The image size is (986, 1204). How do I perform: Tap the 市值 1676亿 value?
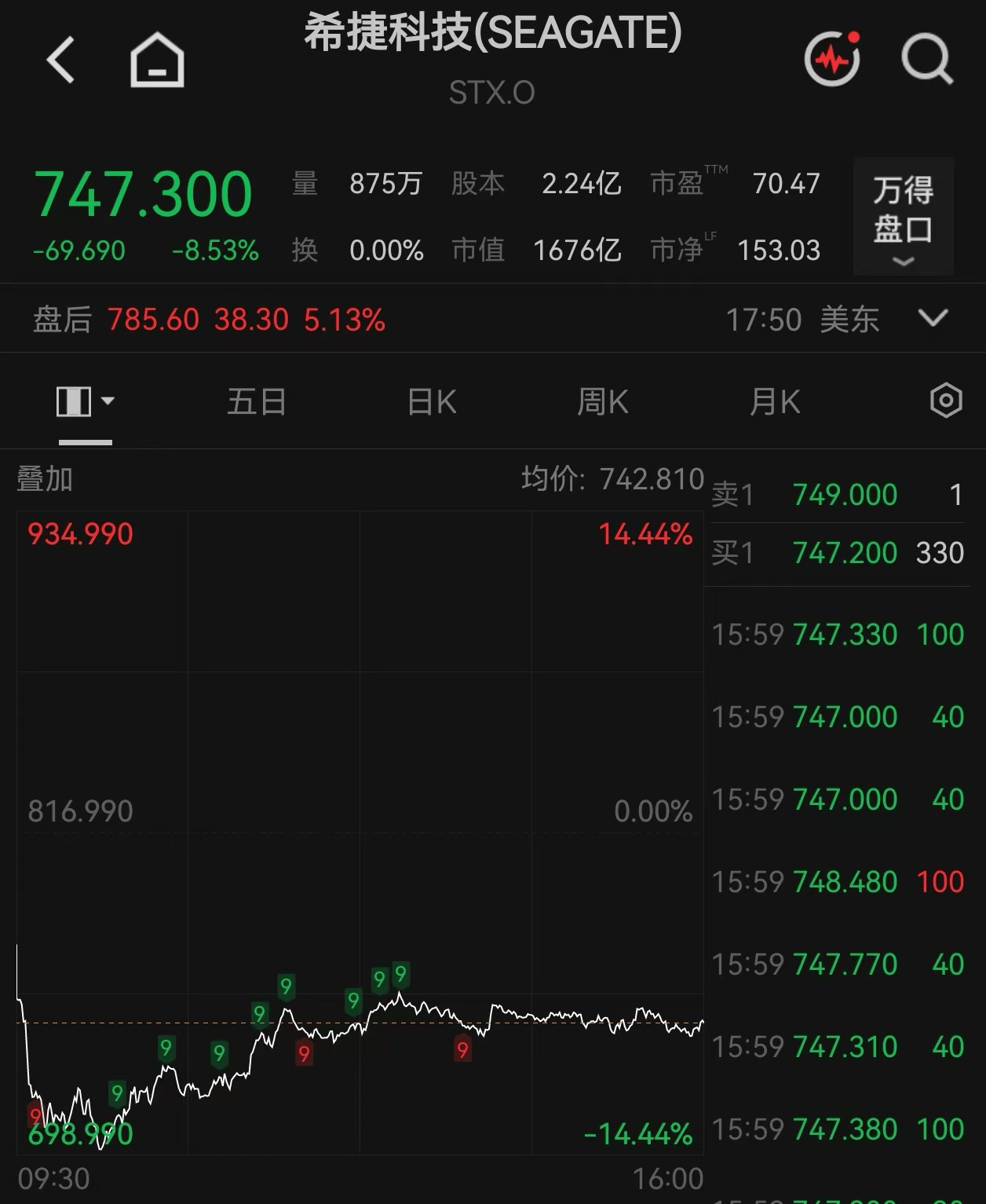(577, 251)
